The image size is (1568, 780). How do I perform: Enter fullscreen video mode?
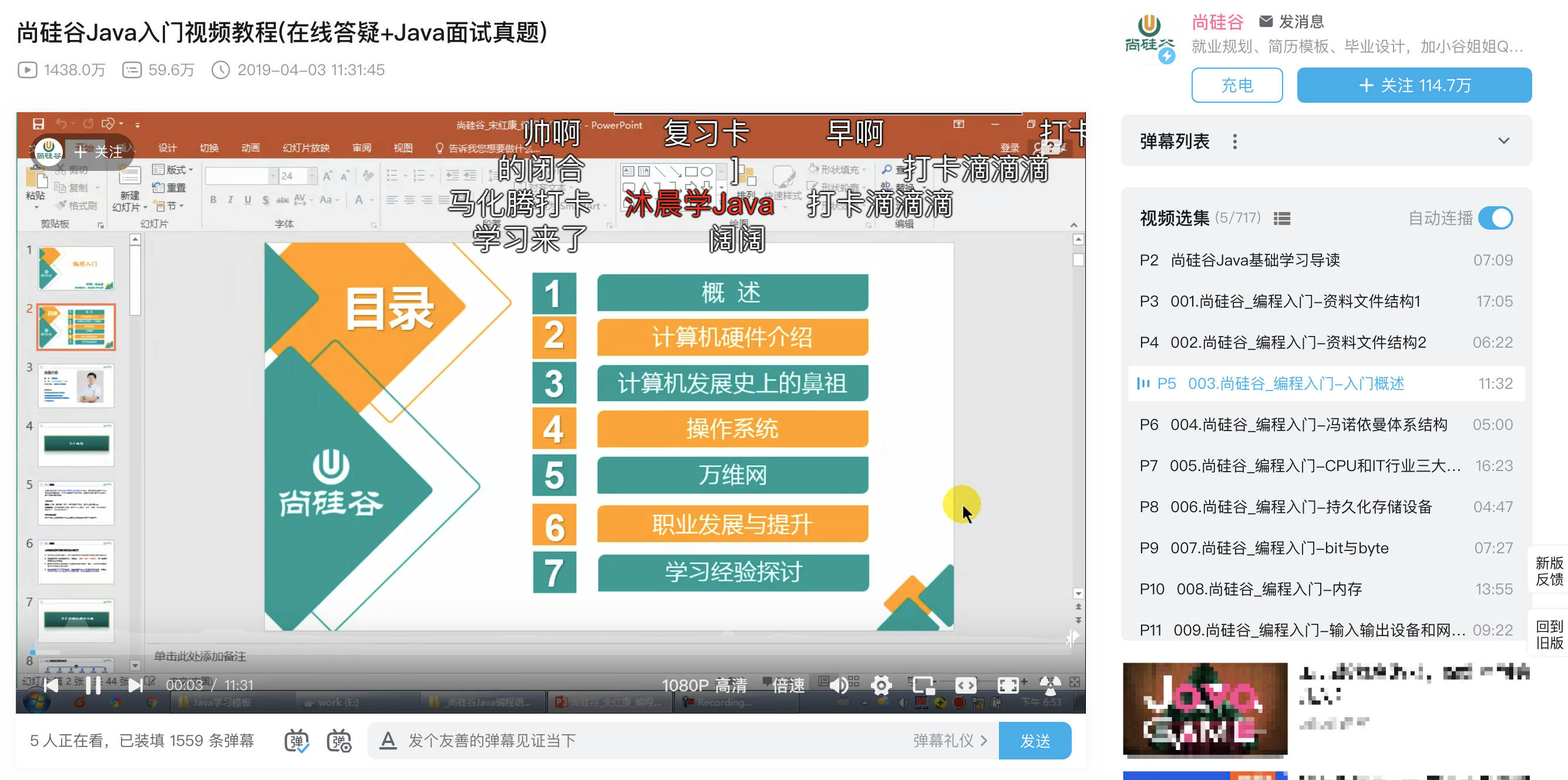pyautogui.click(x=1008, y=685)
